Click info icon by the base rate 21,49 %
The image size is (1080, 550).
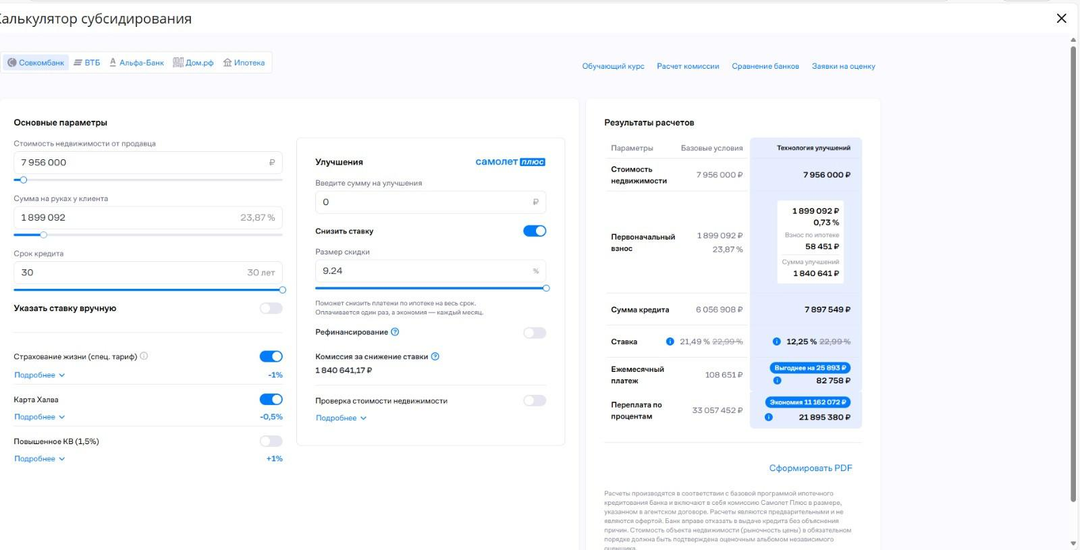(x=670, y=342)
